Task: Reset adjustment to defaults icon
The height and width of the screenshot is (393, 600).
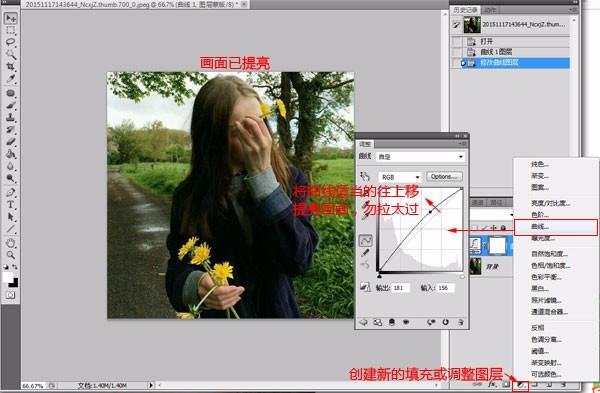Action: 445,323
